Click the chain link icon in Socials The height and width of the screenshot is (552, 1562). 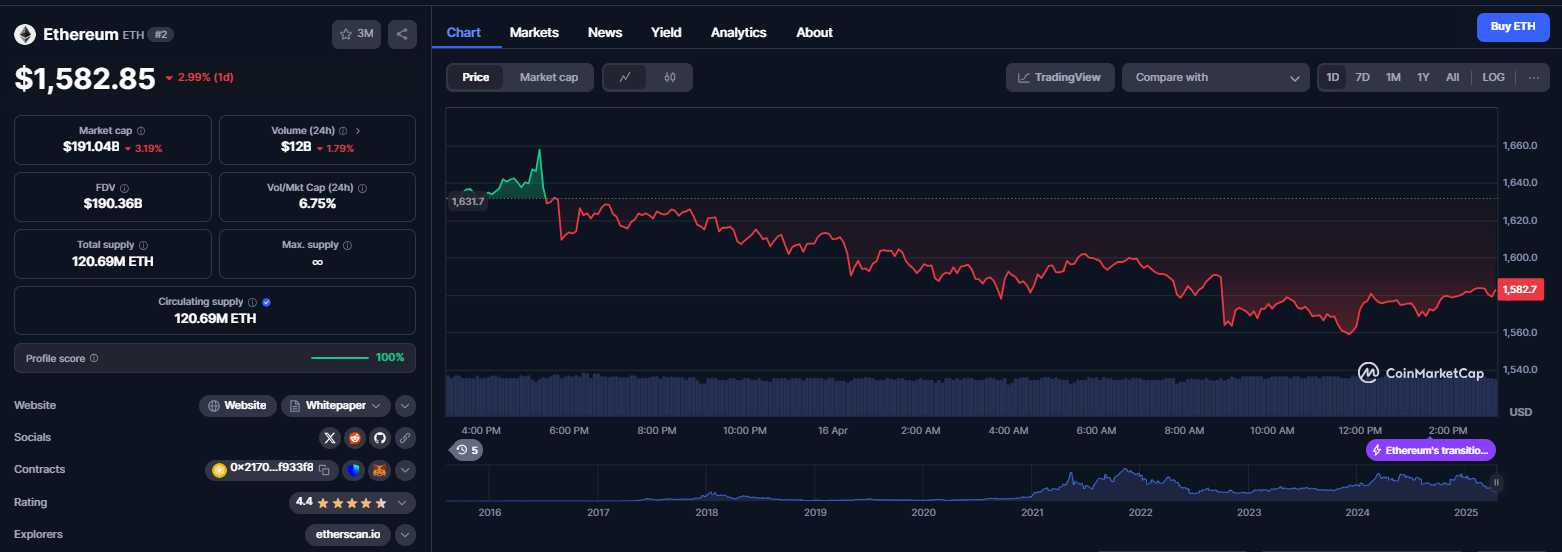click(x=404, y=438)
